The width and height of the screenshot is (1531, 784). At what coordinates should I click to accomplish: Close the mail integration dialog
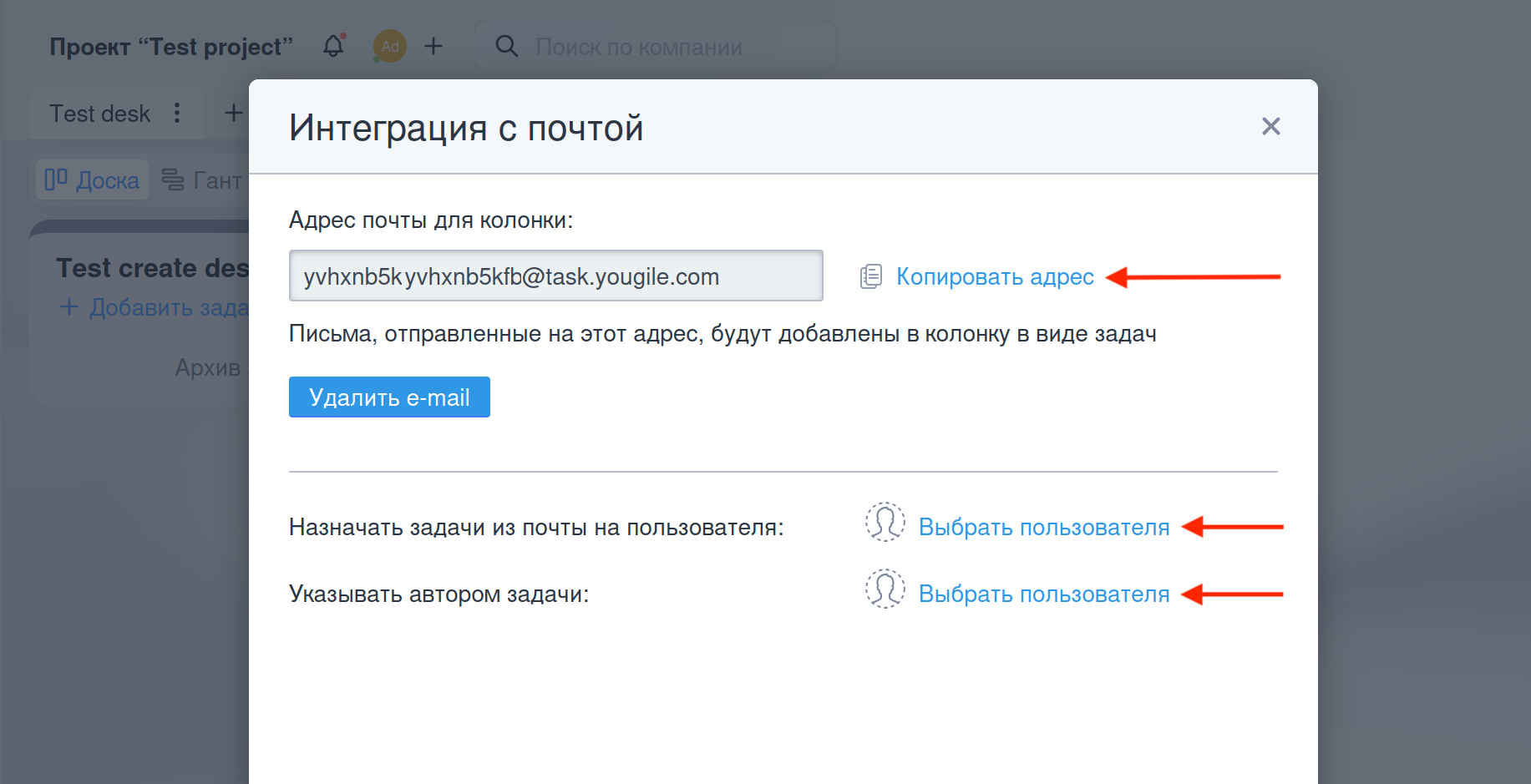1270,126
